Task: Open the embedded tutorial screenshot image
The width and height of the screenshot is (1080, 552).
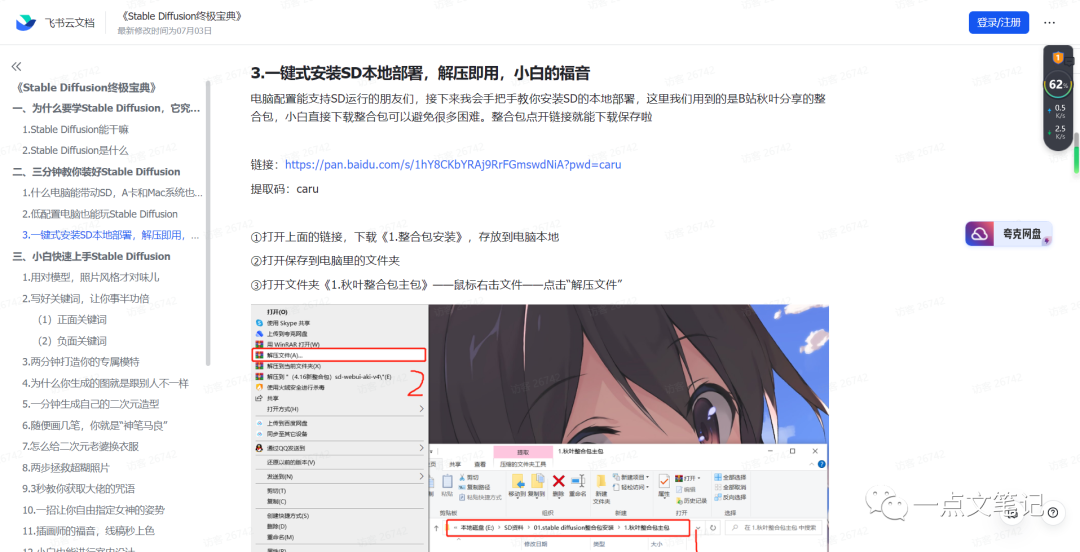Action: tap(540, 428)
